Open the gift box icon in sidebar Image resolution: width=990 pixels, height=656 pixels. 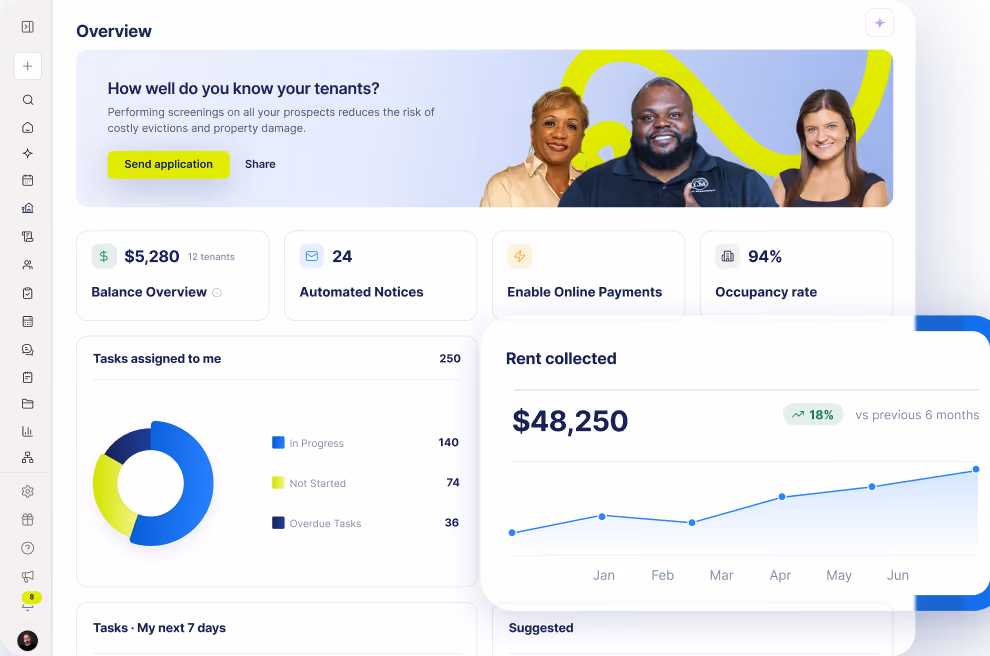28,520
